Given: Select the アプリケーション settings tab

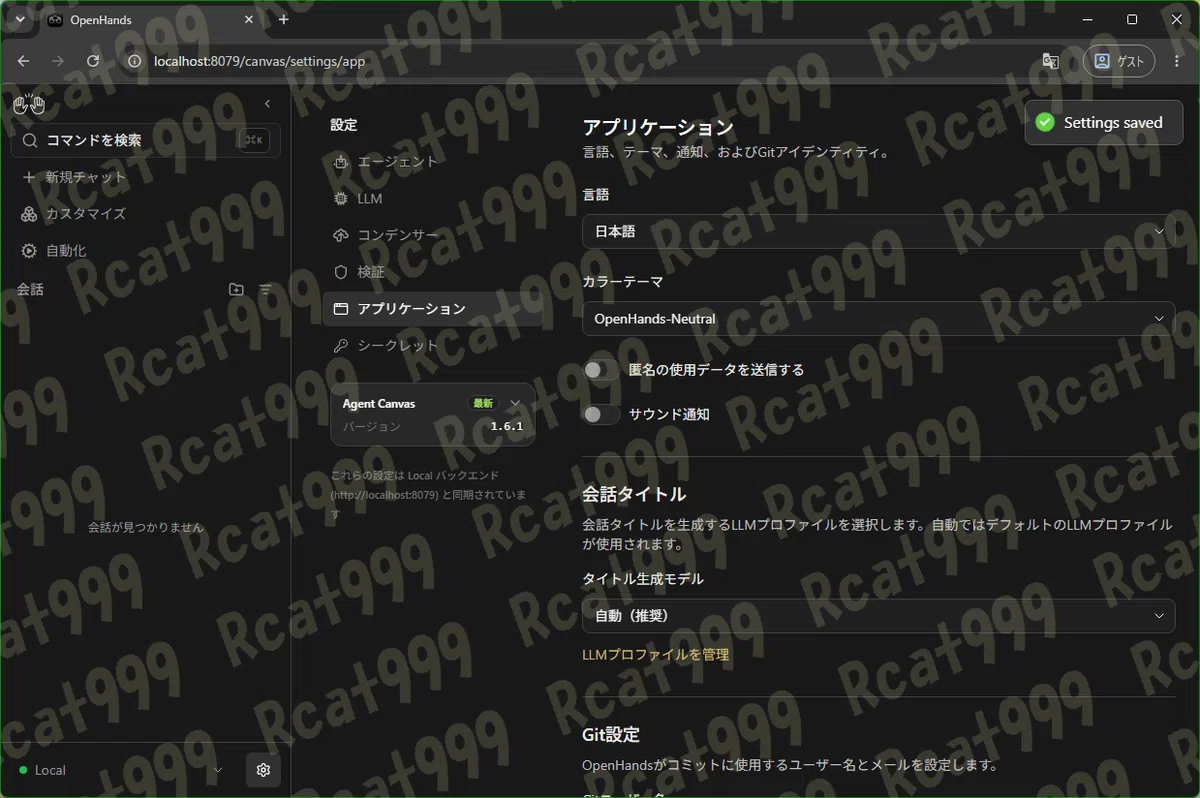Looking at the screenshot, I should (x=432, y=309).
